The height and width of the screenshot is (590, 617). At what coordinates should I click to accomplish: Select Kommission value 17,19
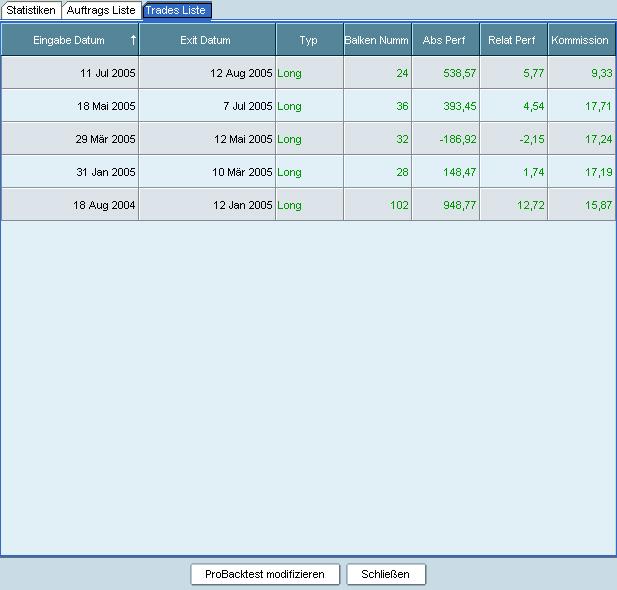pos(599,172)
